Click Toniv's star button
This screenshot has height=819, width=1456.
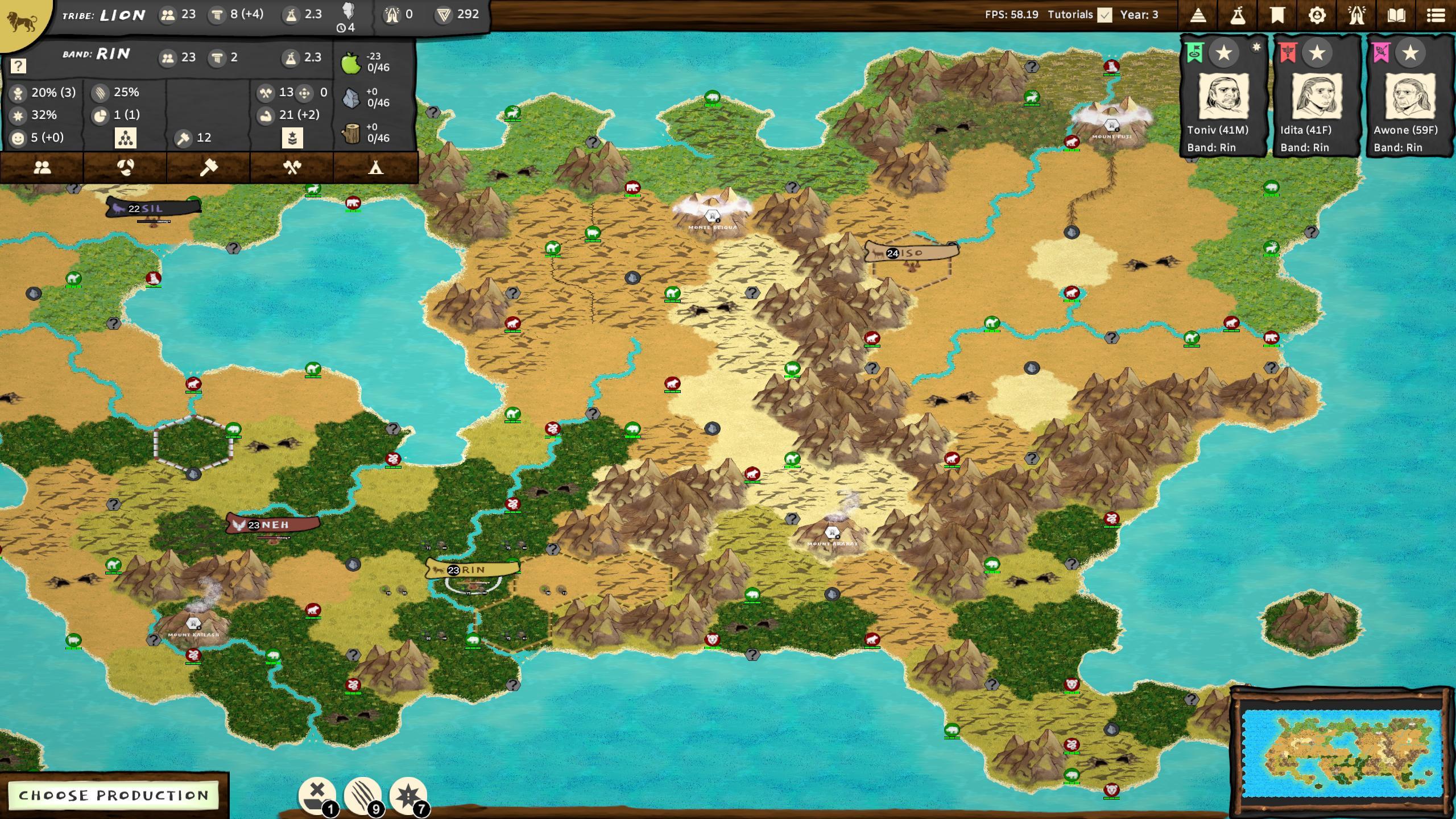[1223, 53]
